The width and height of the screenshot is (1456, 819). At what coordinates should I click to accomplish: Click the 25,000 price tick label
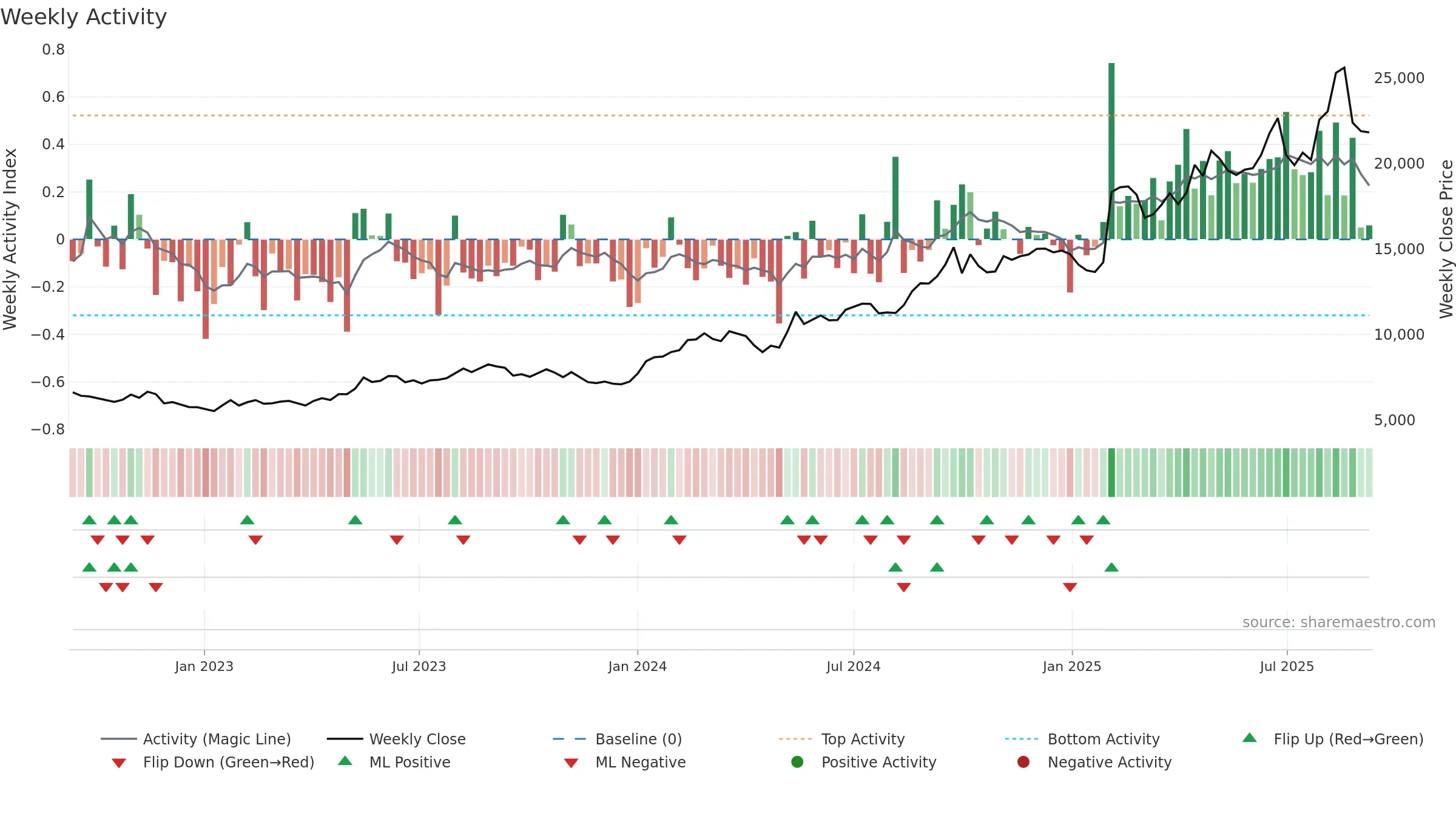(x=1399, y=78)
